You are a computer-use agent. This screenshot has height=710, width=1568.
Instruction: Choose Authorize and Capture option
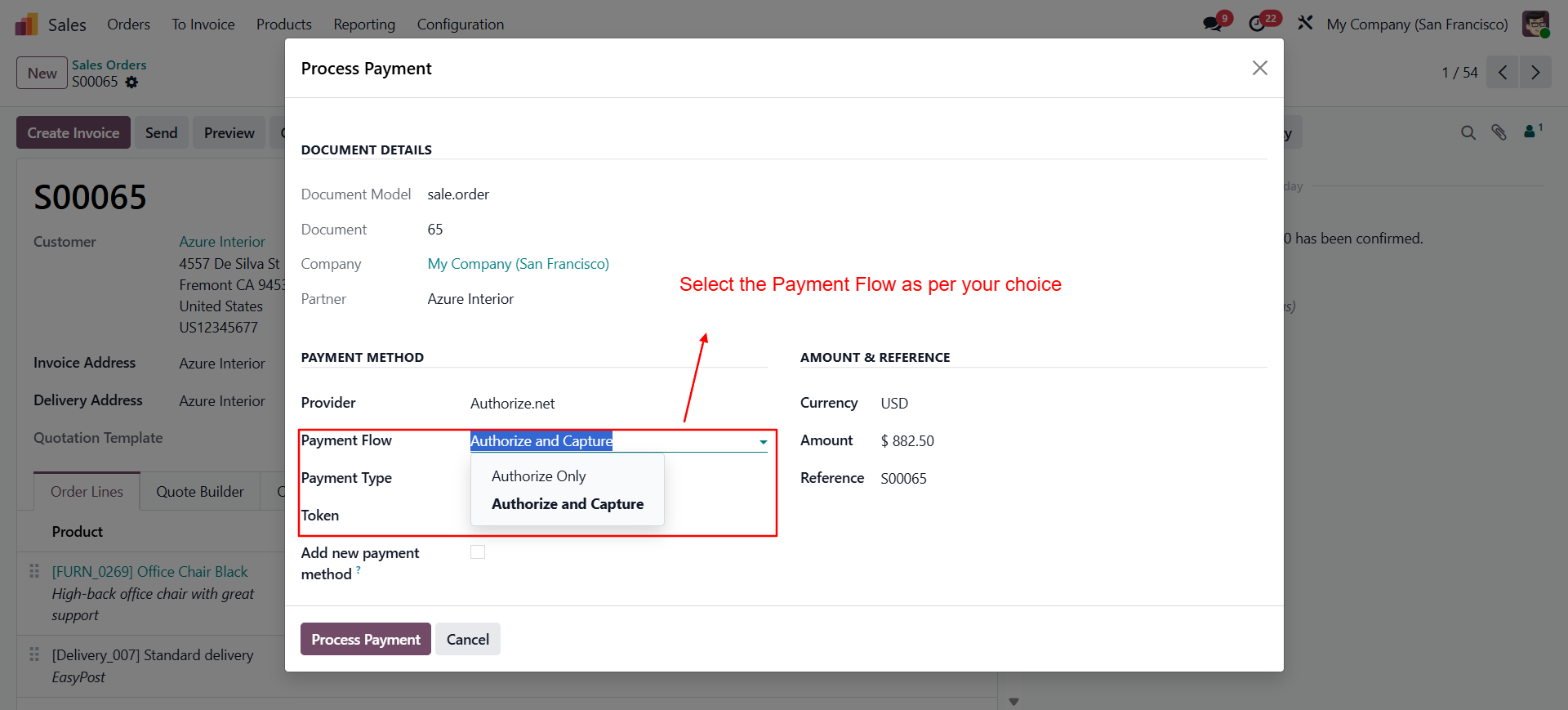(x=568, y=504)
